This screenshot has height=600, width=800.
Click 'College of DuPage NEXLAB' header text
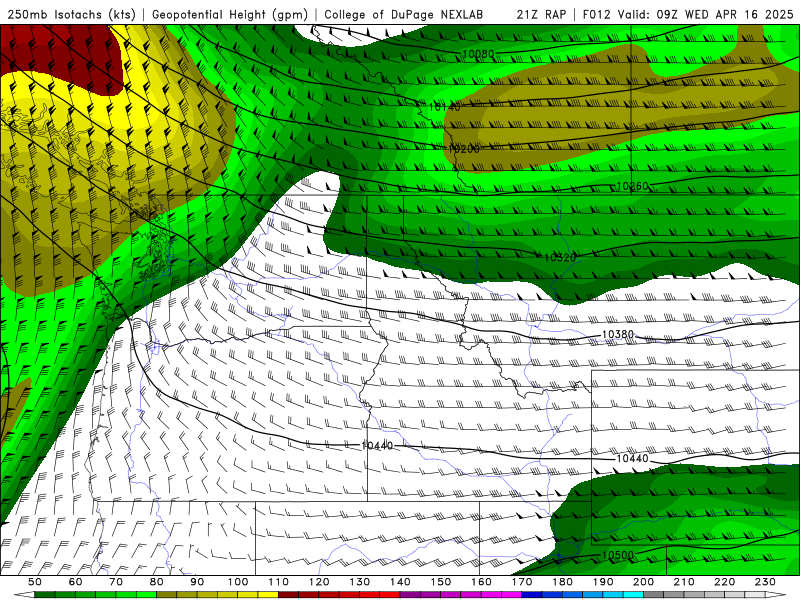coord(404,15)
